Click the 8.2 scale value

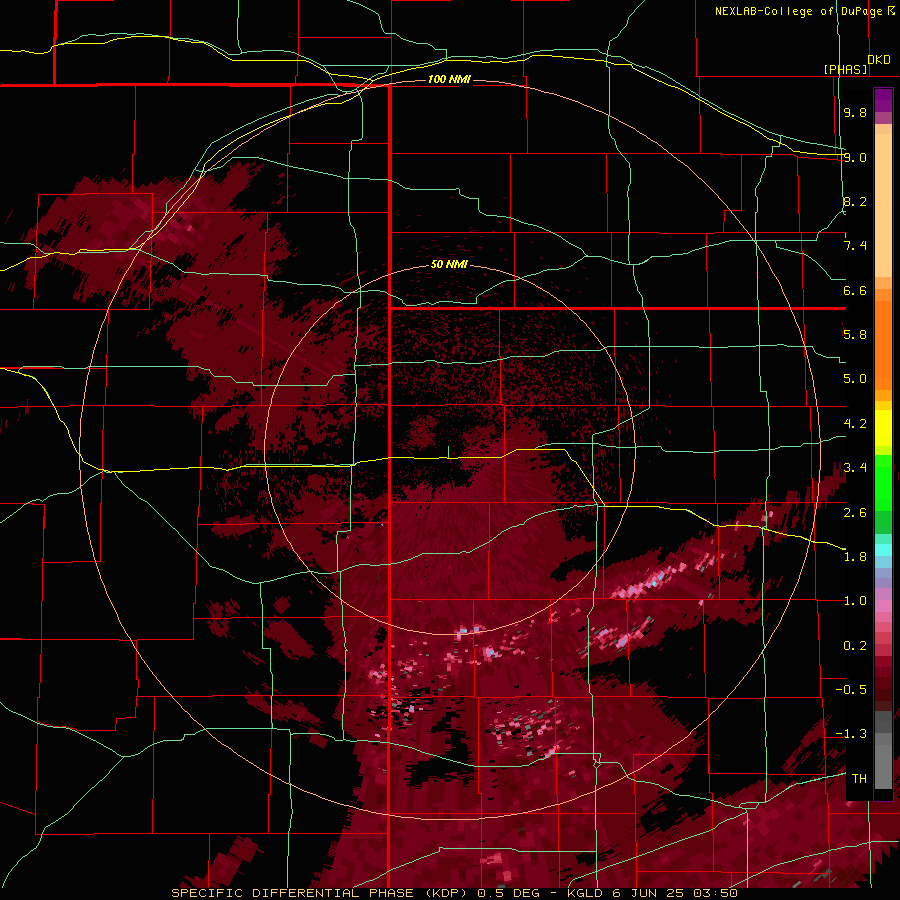855,201
